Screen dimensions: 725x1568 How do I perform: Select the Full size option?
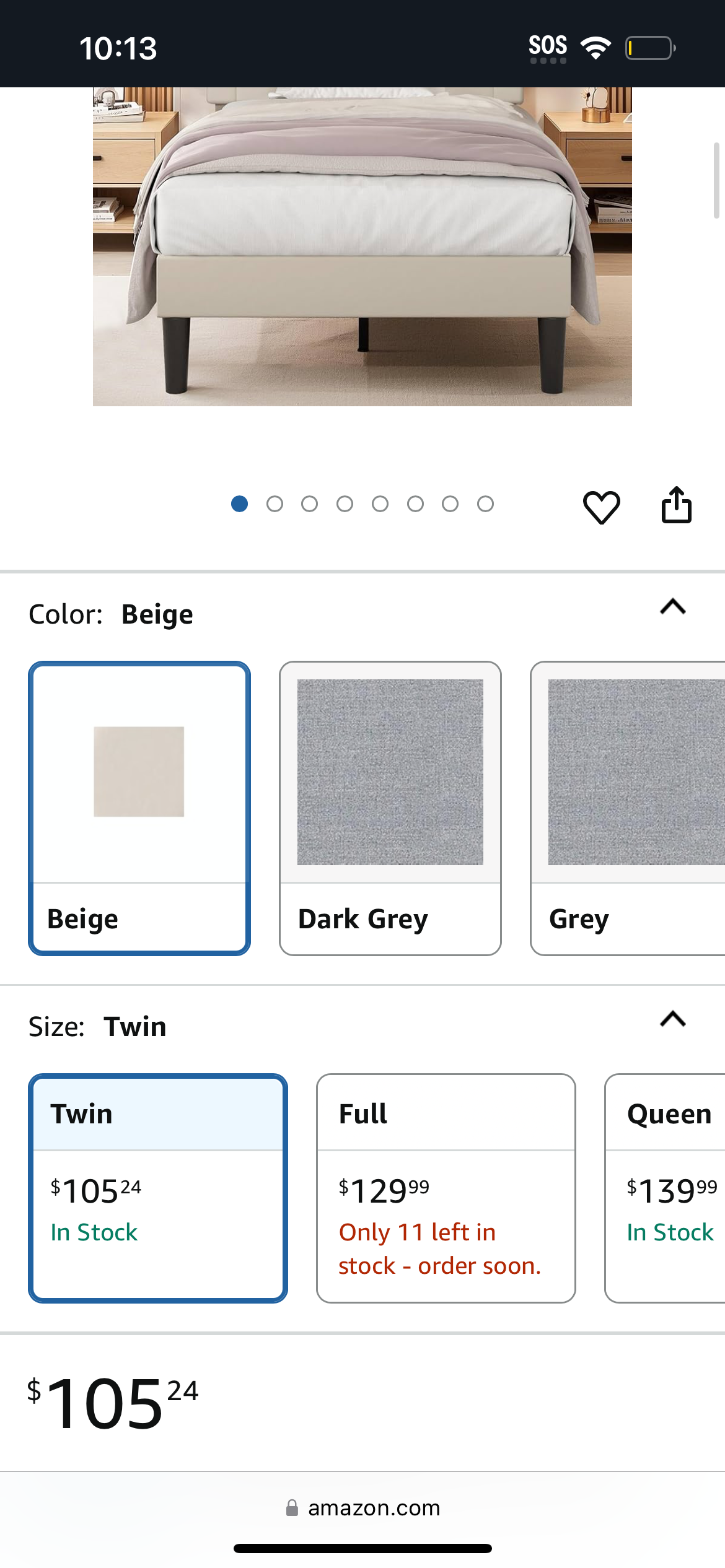click(446, 1188)
